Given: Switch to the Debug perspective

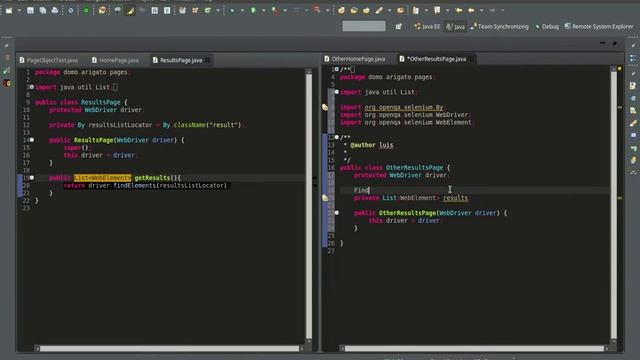Looking at the screenshot, I should pos(547,27).
